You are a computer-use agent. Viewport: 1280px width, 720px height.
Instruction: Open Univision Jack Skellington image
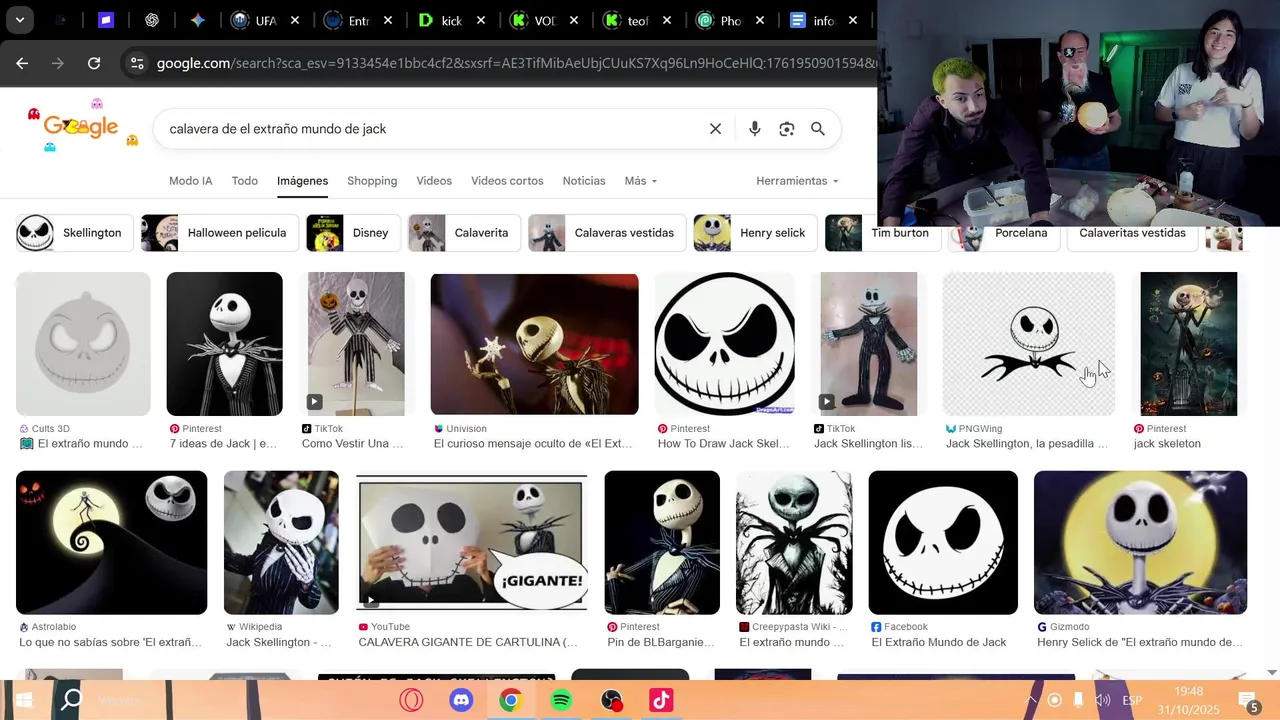click(534, 344)
